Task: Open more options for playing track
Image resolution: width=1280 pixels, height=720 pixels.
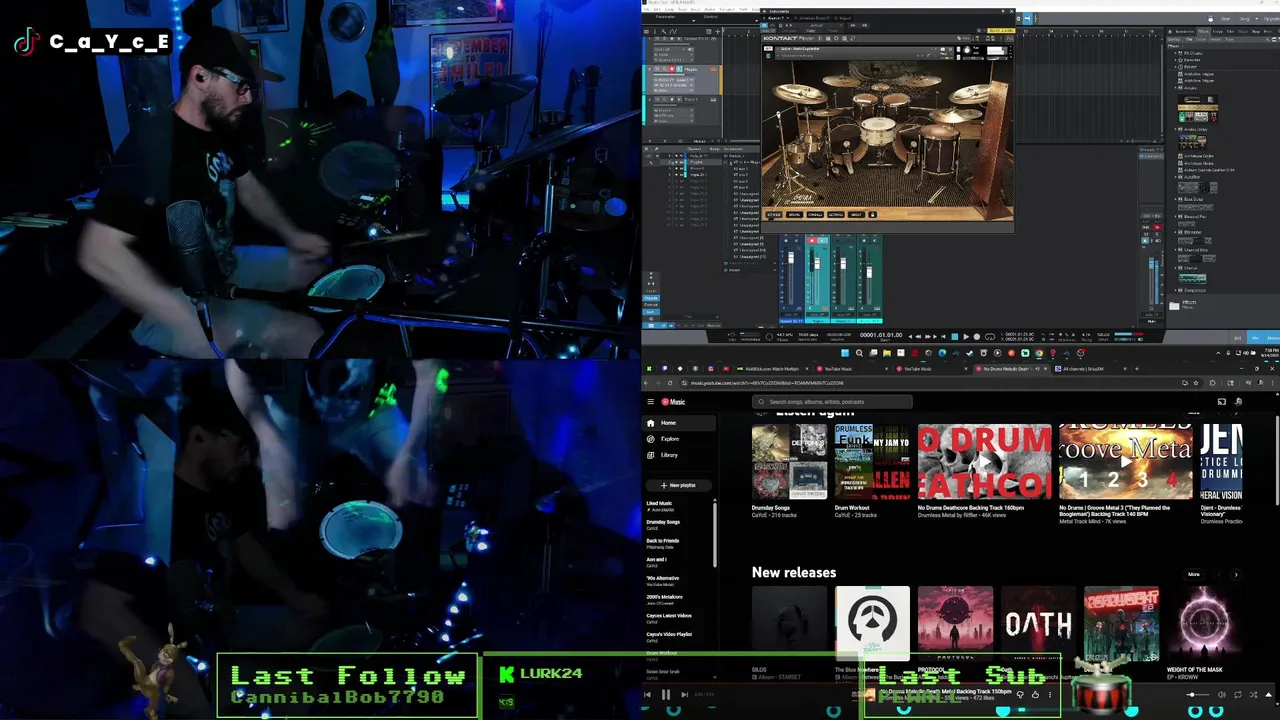Action: 1050,694
